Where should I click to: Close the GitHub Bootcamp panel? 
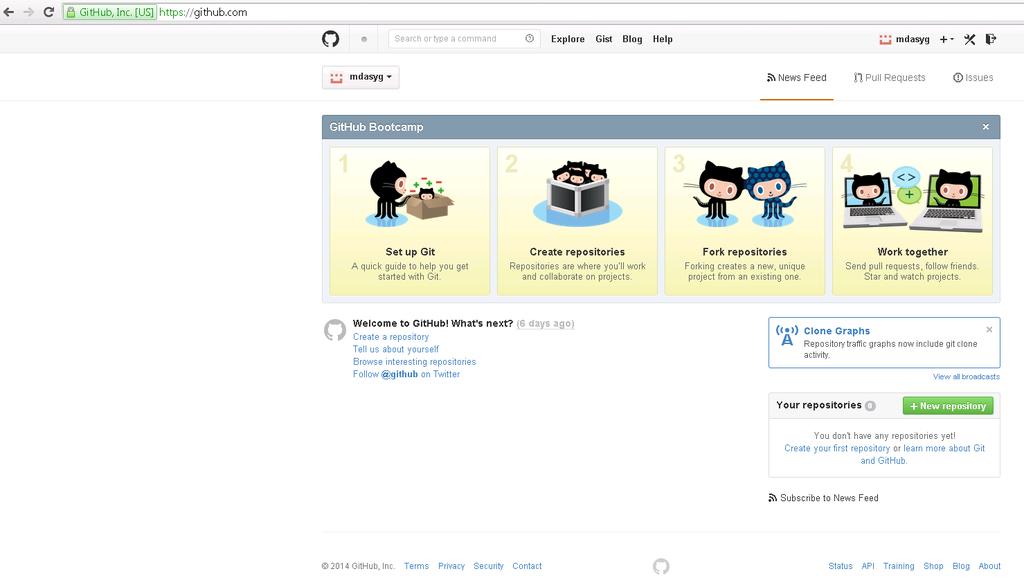tap(986, 127)
